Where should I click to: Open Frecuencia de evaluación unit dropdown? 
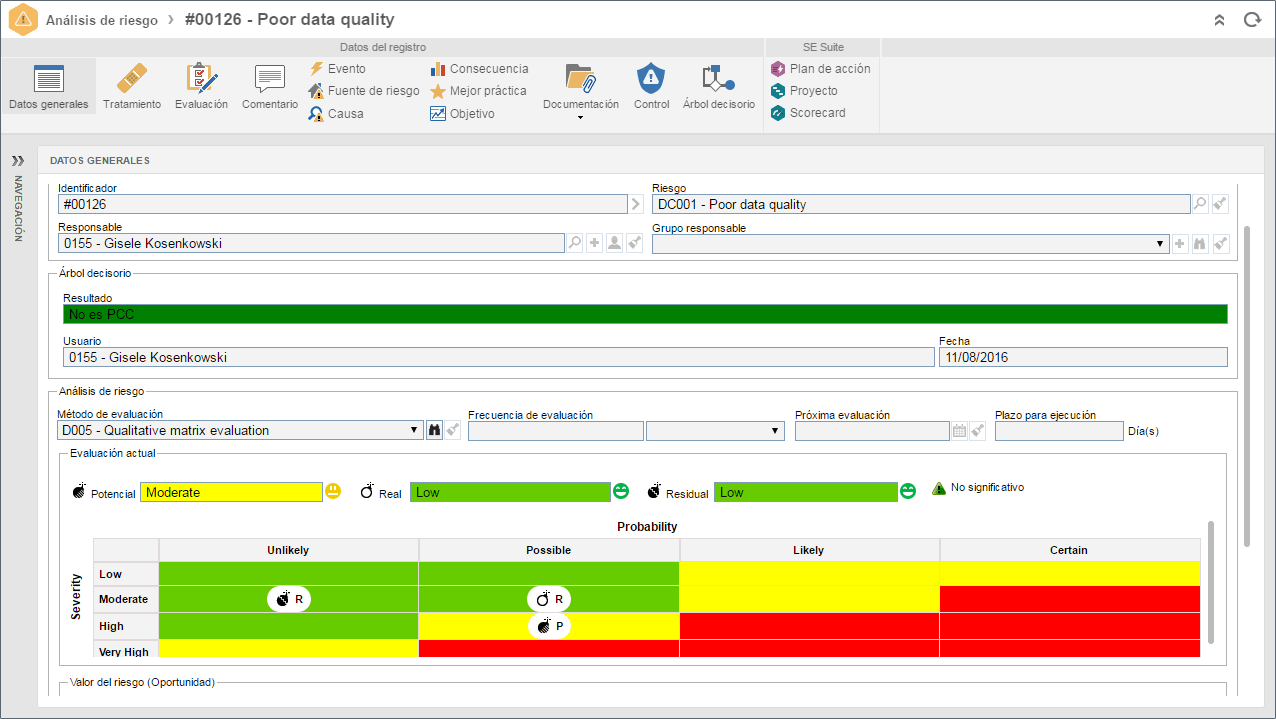pyautogui.click(x=715, y=431)
